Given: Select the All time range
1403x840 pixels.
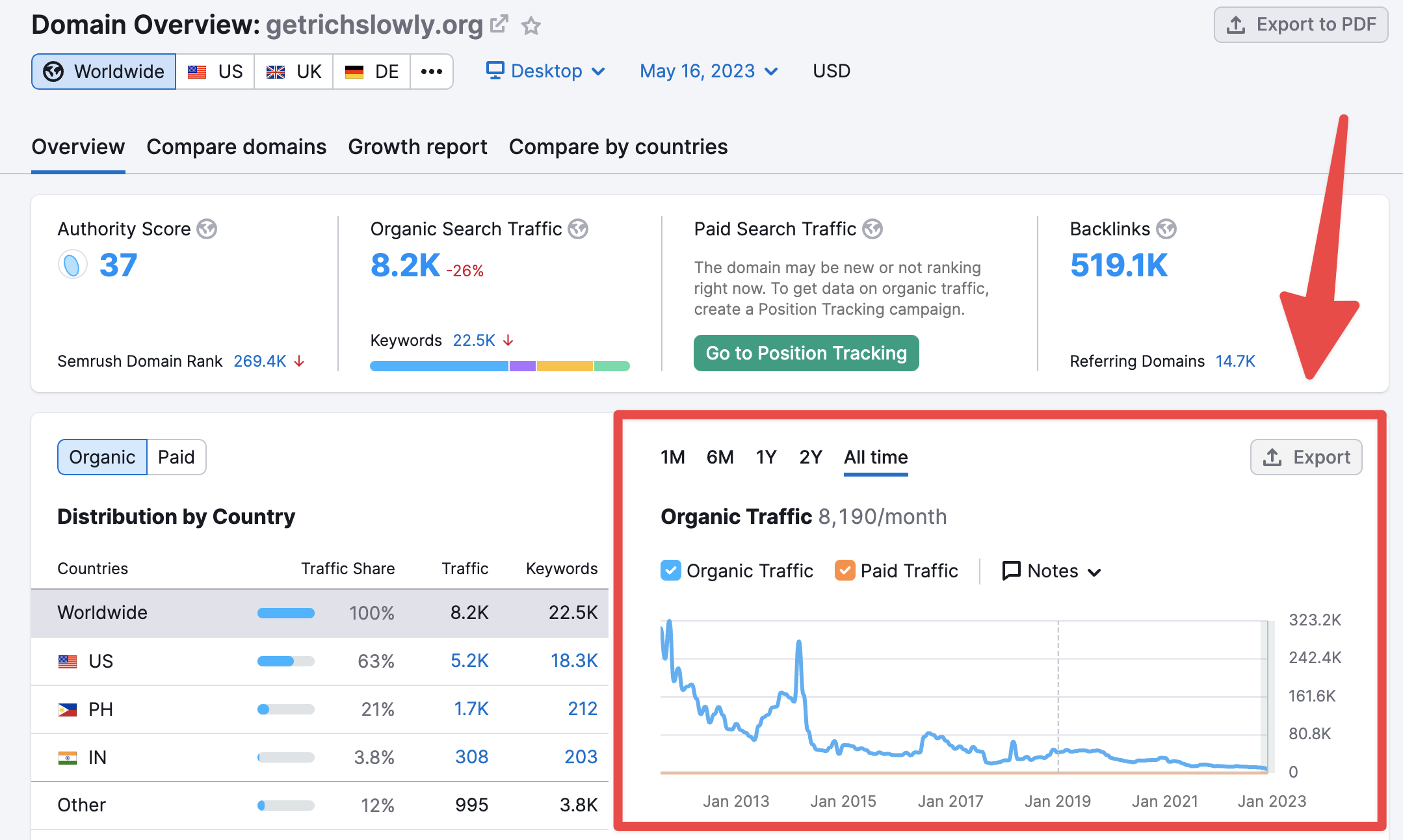Looking at the screenshot, I should [x=876, y=457].
